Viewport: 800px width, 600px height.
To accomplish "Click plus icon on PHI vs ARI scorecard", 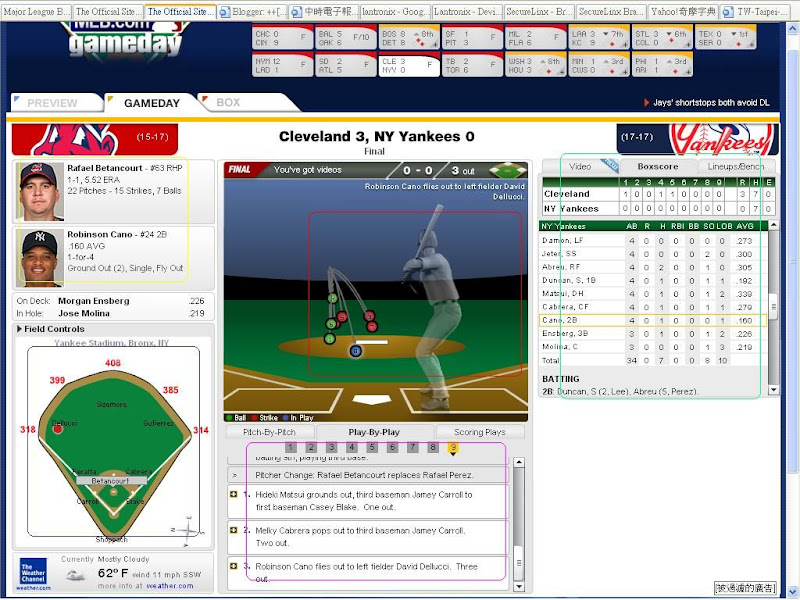I will point(688,72).
